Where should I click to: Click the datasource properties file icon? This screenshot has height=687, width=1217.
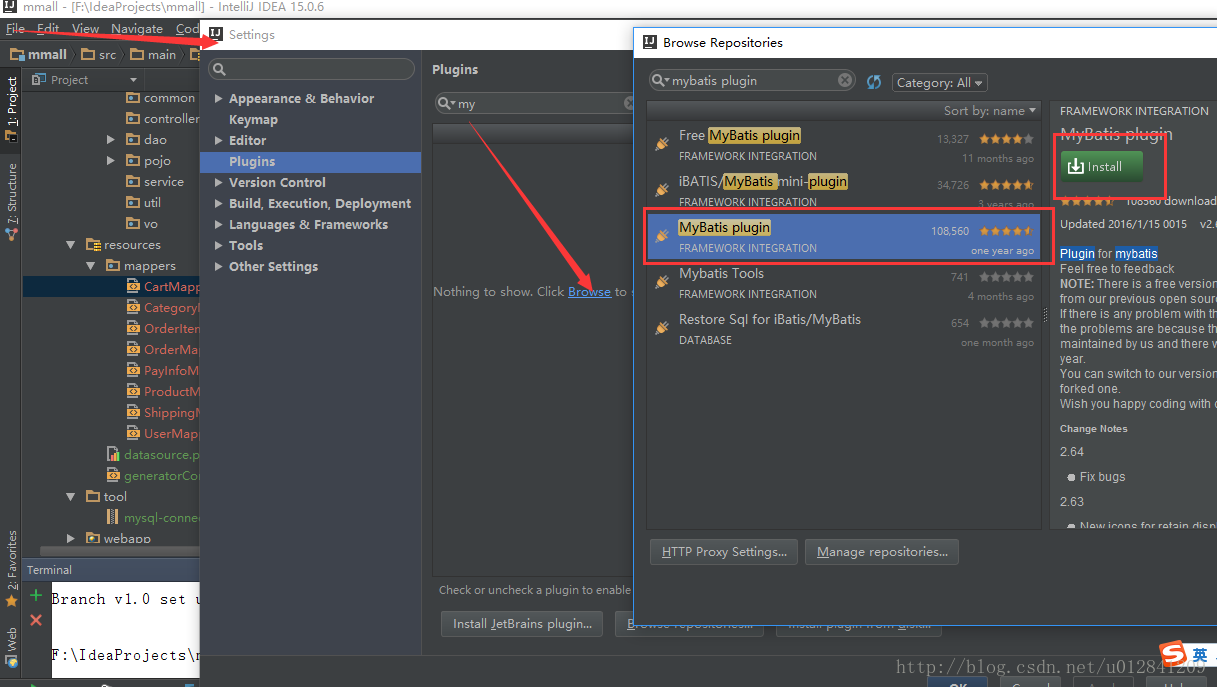(x=114, y=455)
